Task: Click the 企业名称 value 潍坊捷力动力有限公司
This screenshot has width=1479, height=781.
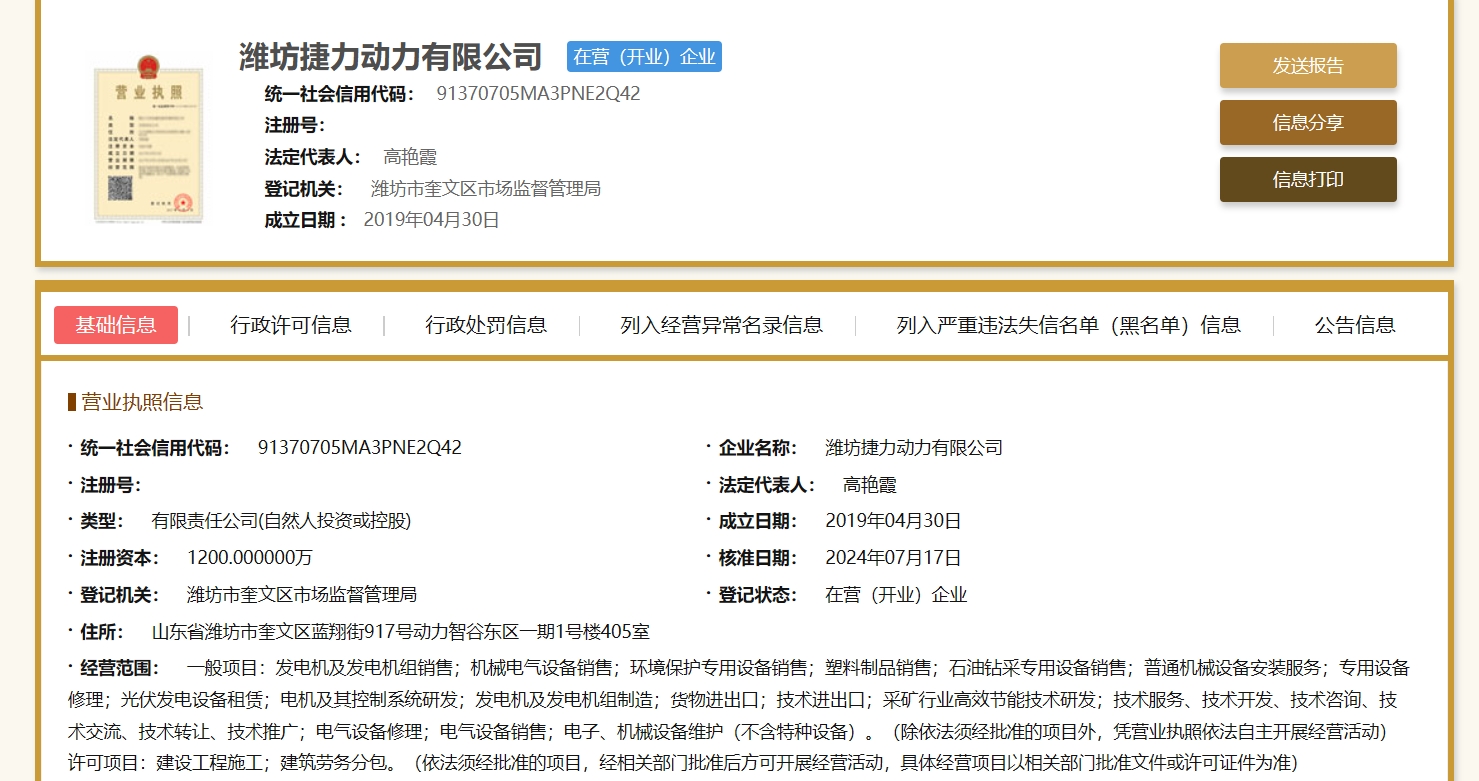Action: [914, 448]
